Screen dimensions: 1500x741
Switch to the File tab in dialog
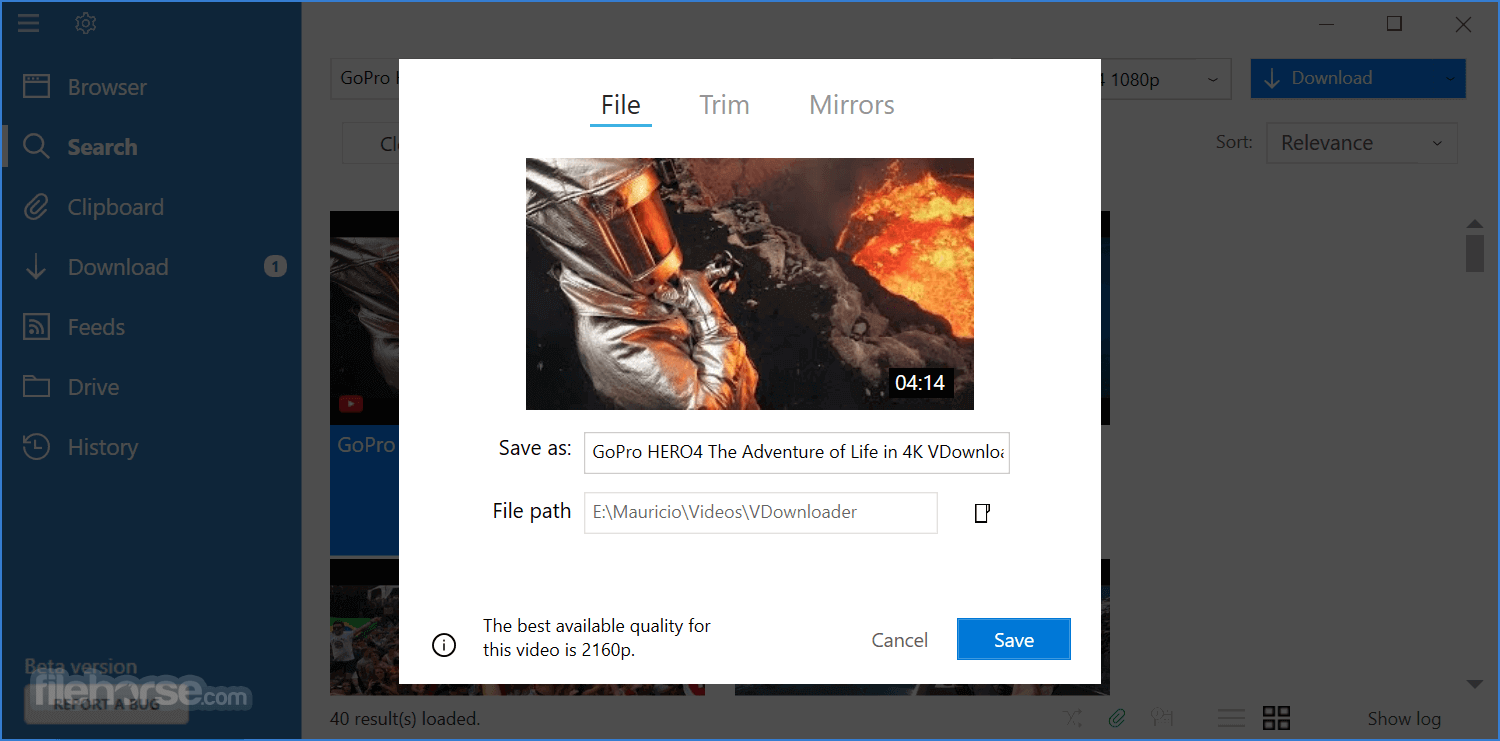[621, 105]
